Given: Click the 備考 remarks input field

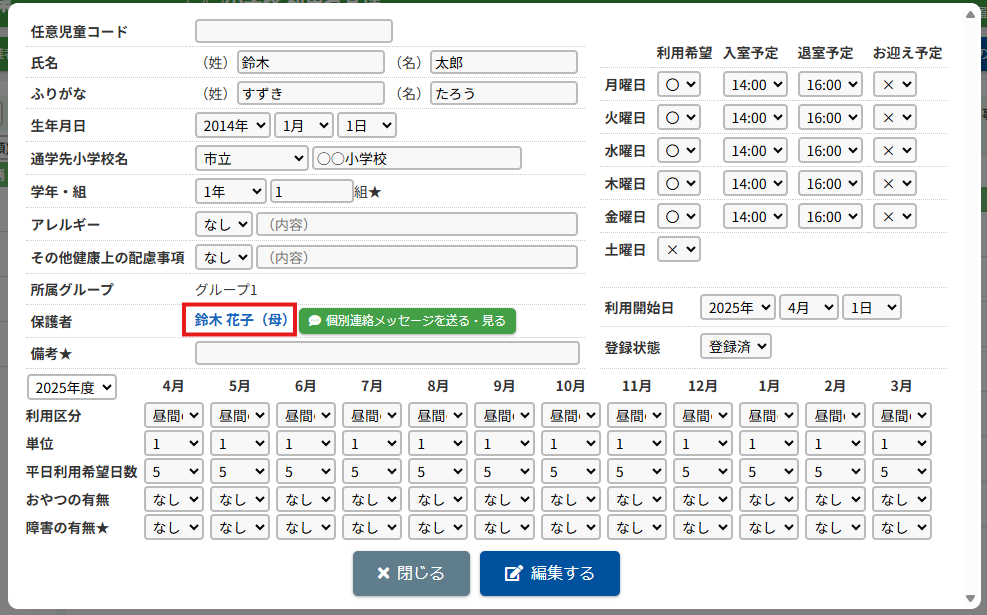Looking at the screenshot, I should click(387, 354).
